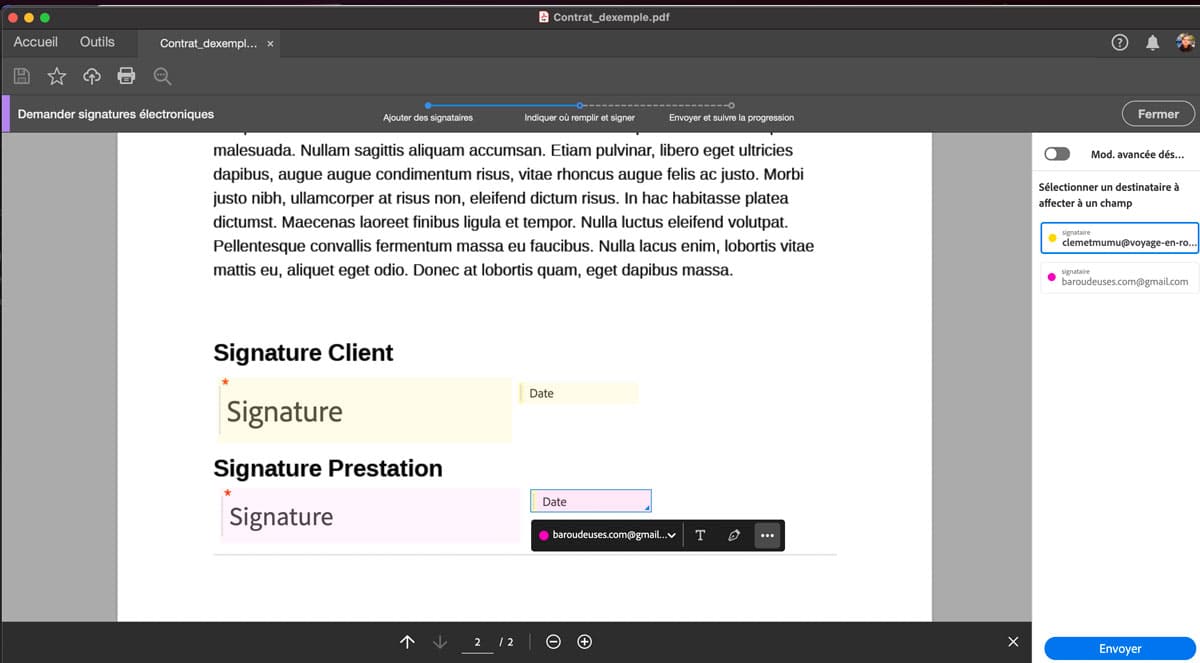Select clemetmumu signer in recipient list

[1118, 238]
